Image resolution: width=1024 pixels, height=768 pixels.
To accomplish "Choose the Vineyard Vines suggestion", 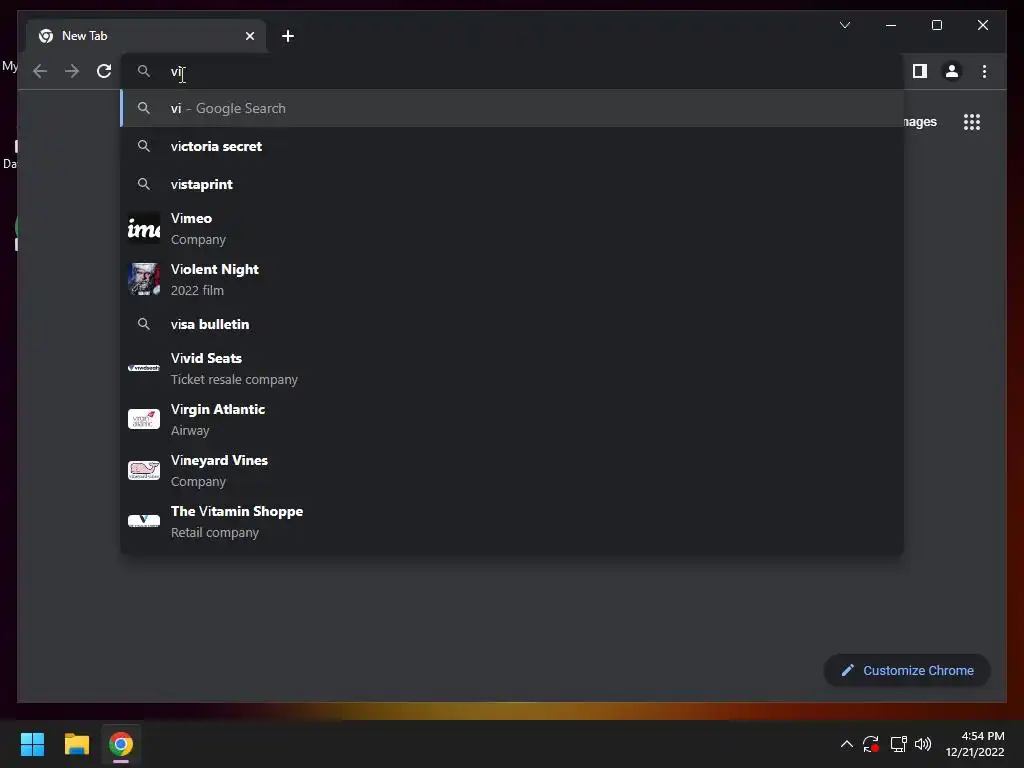I will (x=512, y=470).
